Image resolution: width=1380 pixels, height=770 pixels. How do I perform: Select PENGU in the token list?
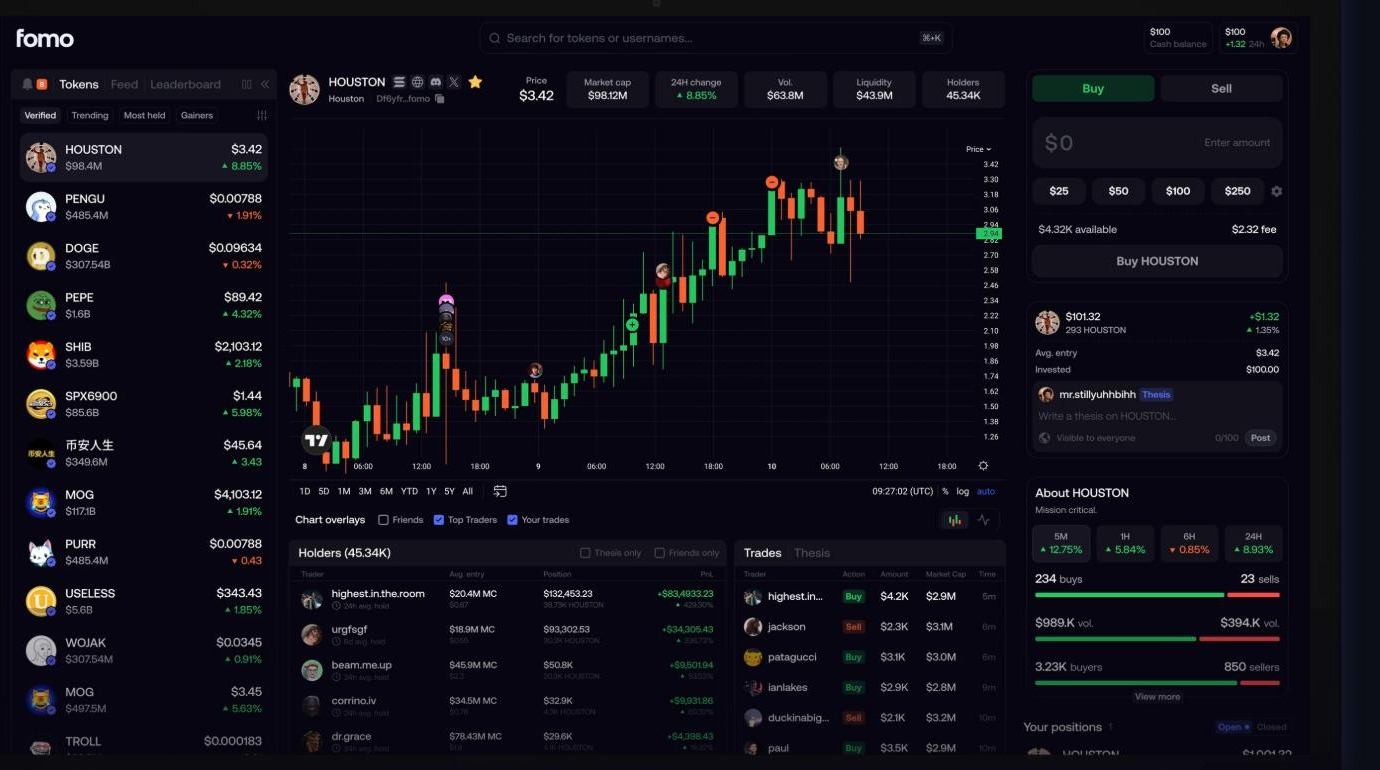(x=144, y=207)
